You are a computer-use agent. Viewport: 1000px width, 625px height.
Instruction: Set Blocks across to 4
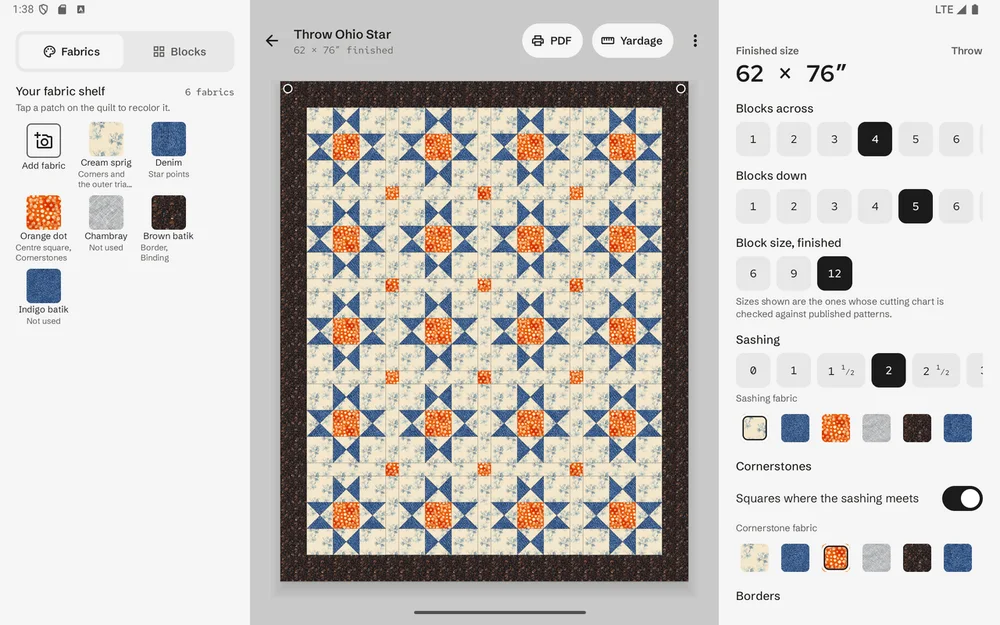pyautogui.click(x=875, y=139)
